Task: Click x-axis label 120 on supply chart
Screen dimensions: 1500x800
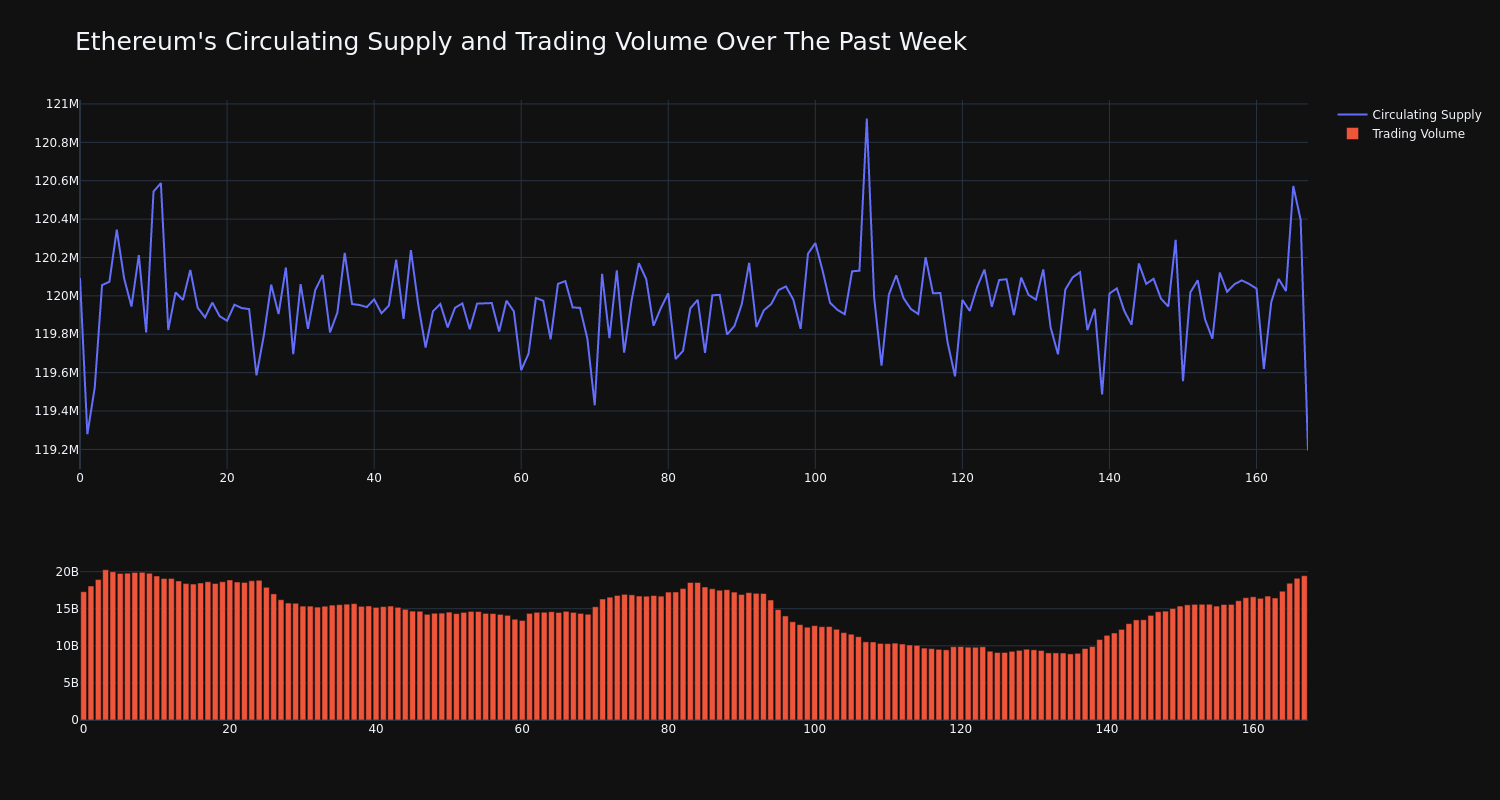Action: point(962,478)
